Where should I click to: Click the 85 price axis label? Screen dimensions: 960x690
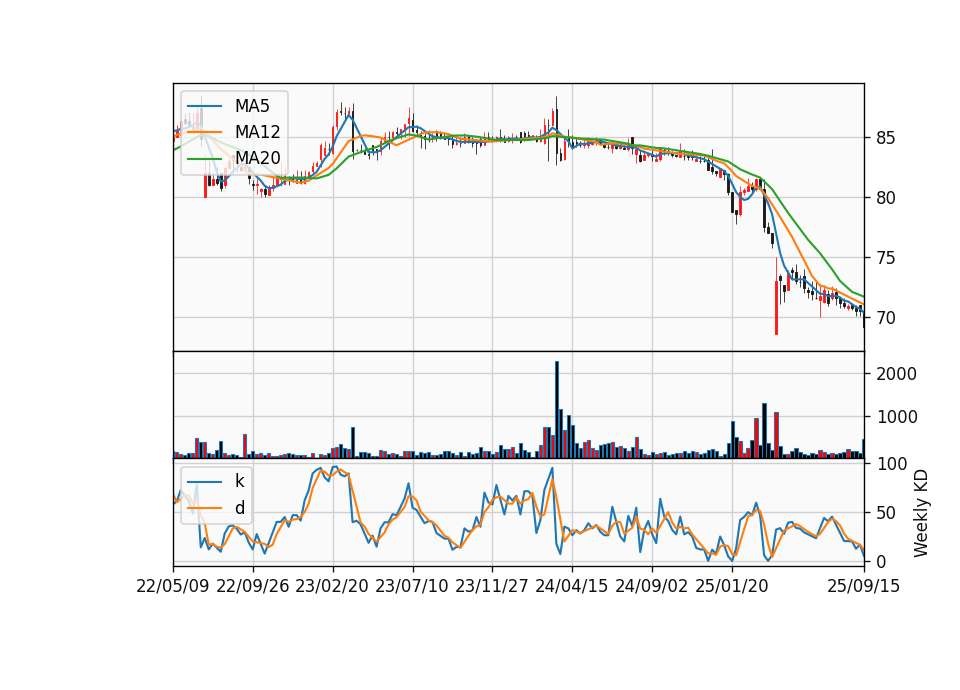click(885, 138)
